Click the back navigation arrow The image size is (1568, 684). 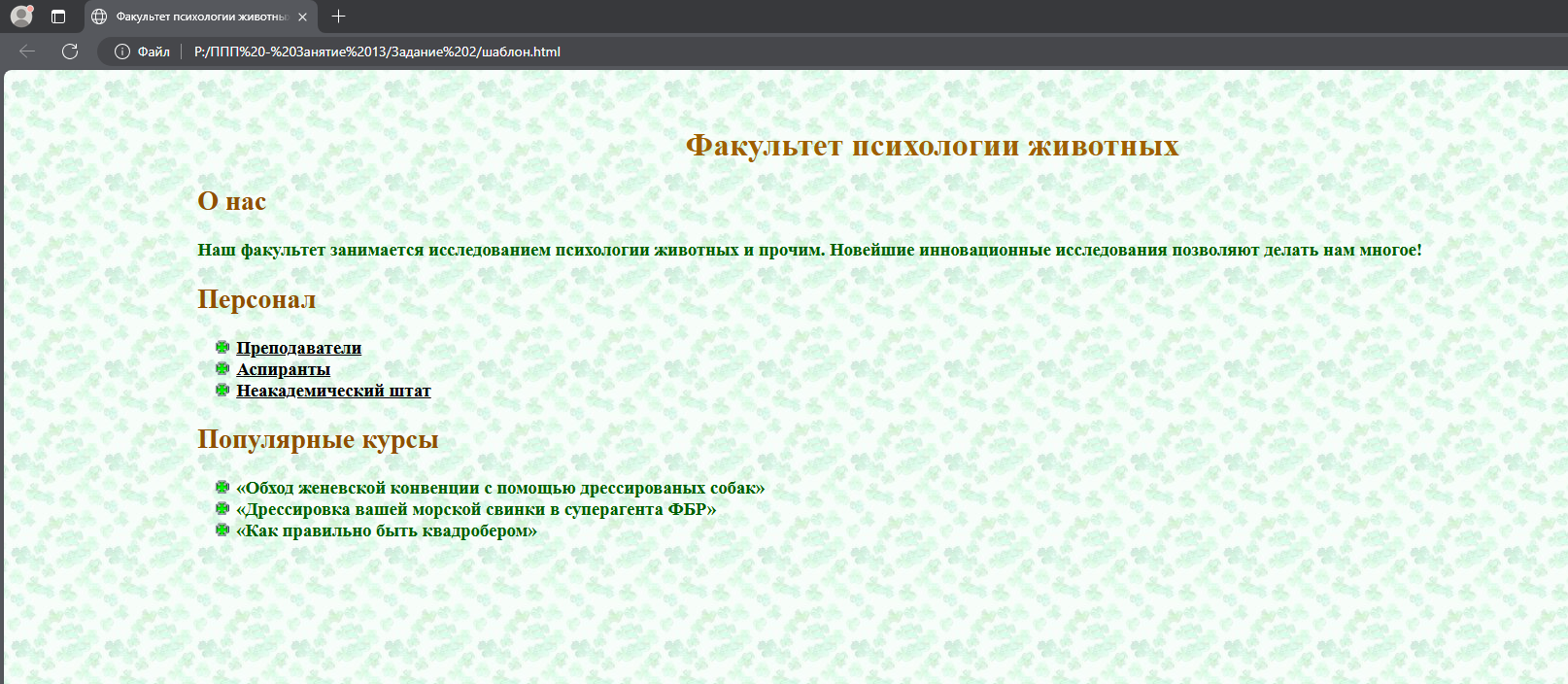pos(27,51)
